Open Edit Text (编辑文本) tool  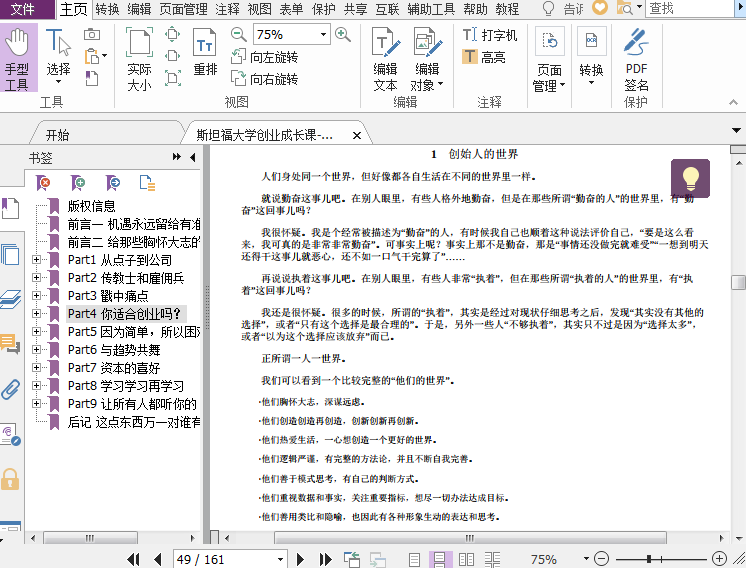(385, 59)
